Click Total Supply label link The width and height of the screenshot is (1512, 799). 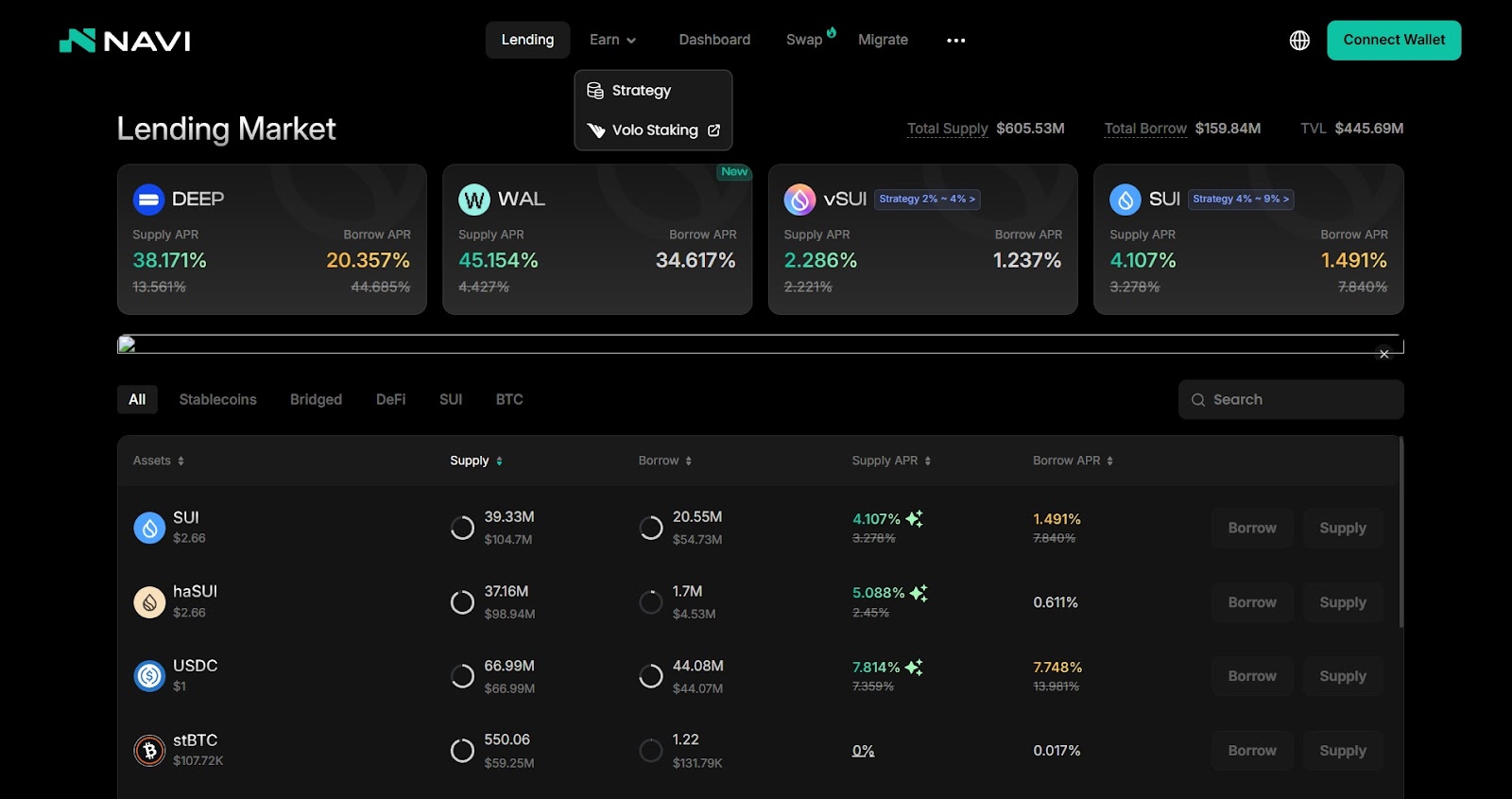coord(948,129)
